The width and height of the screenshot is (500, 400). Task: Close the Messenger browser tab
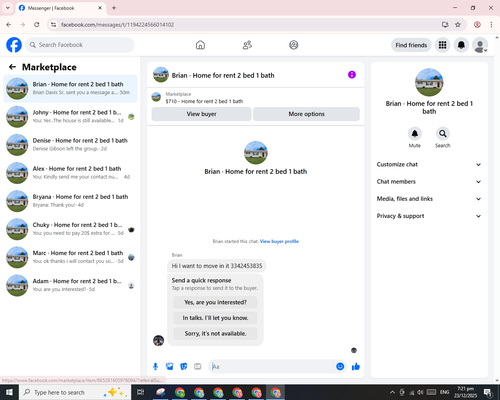[x=100, y=8]
